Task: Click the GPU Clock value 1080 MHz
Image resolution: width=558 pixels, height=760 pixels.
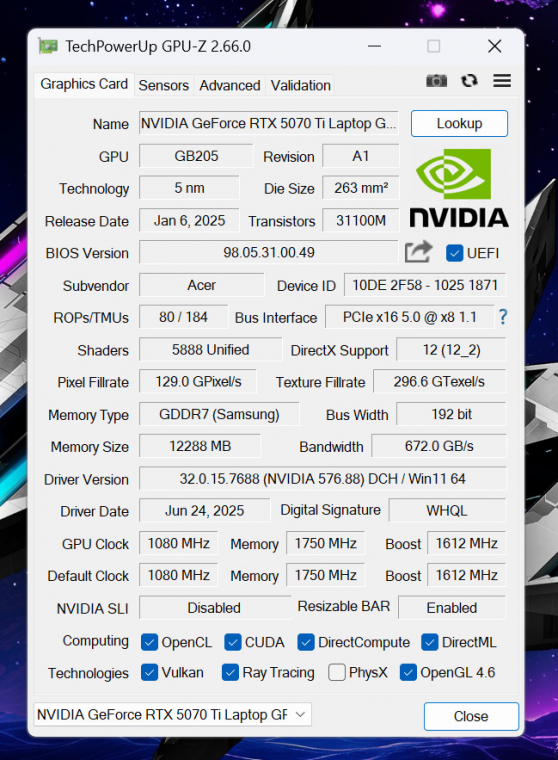Action: coord(178,543)
